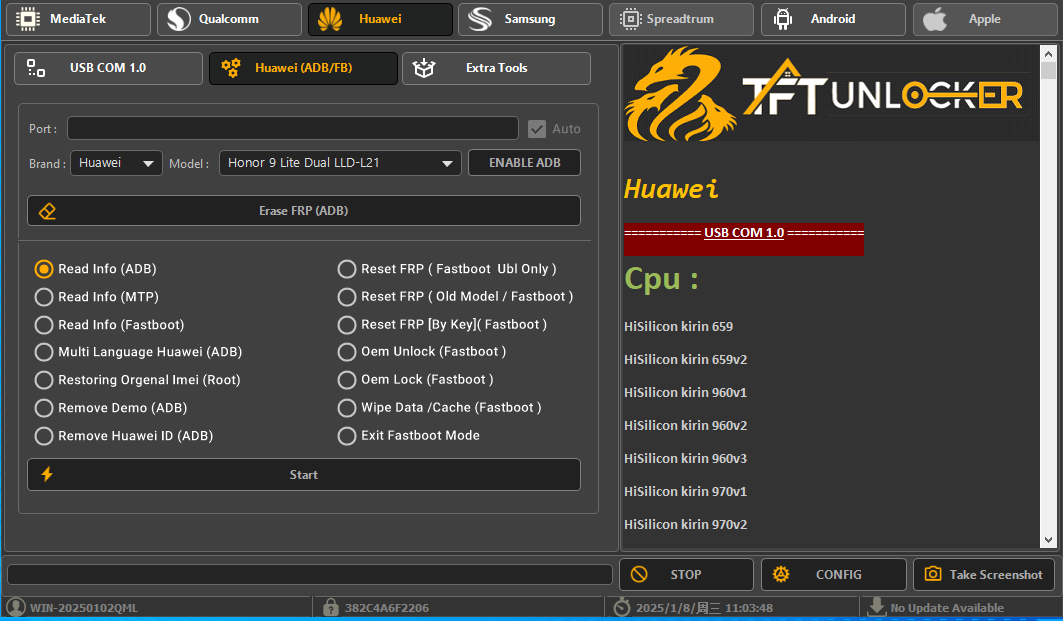1063x621 pixels.
Task: Click the Qualcomm logo icon
Action: coord(179,19)
